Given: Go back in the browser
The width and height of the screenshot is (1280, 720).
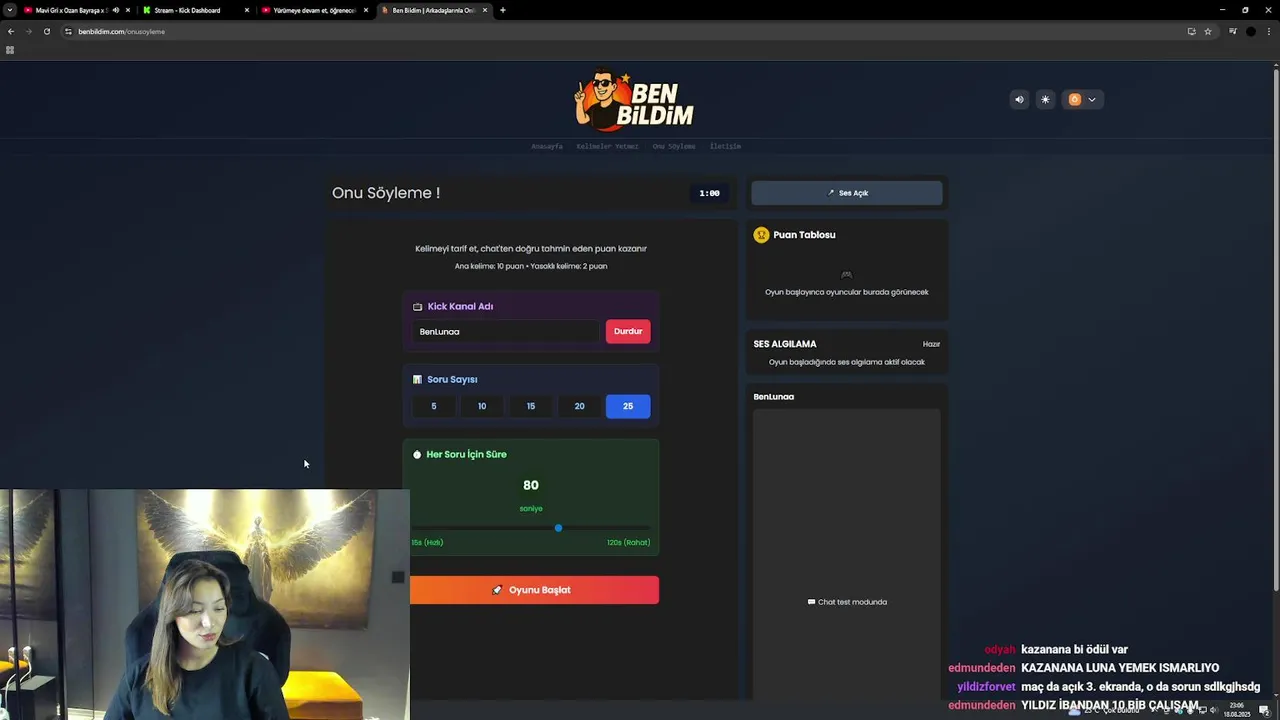Looking at the screenshot, I should tap(11, 31).
